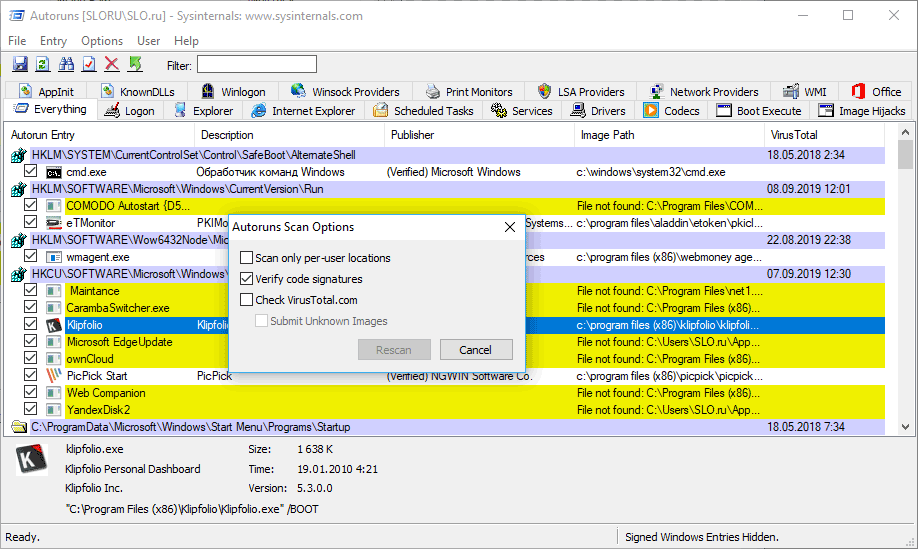Image resolution: width=918 pixels, height=549 pixels.
Task: Uncheck the YandexDisk2 entry
Action: [x=30, y=409]
